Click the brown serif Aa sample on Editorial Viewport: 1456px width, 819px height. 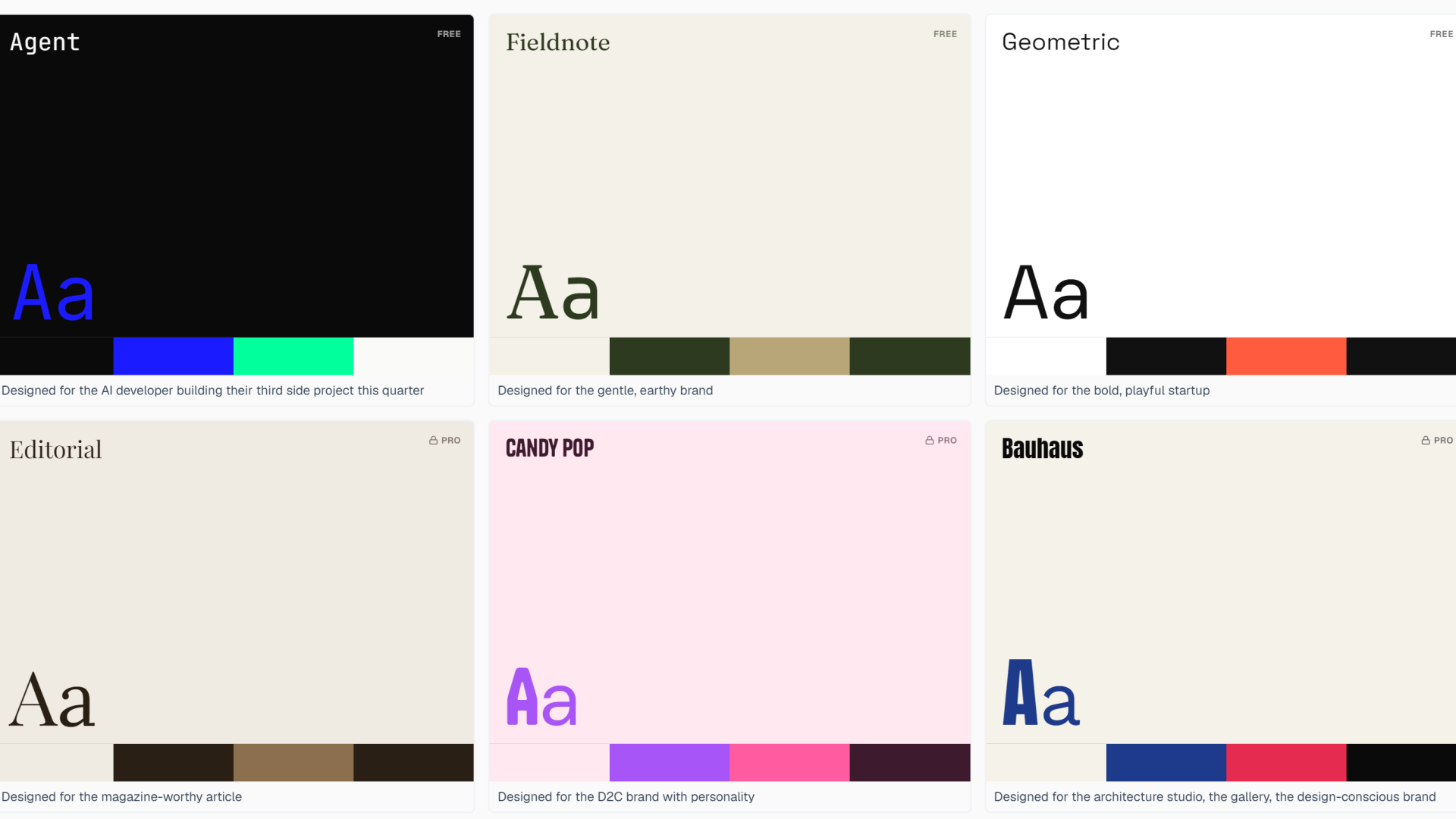tap(52, 698)
